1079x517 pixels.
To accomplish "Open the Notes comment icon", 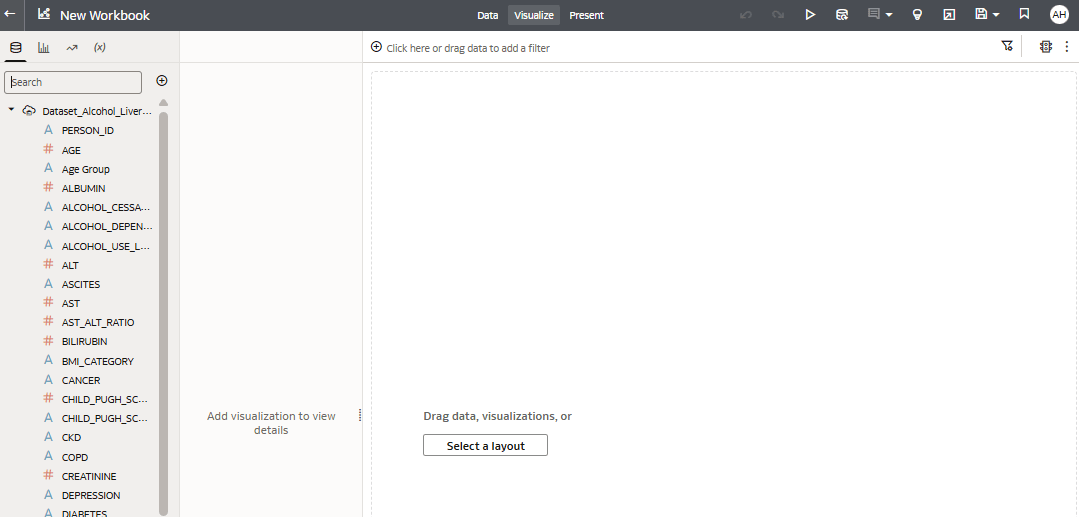I will pos(874,14).
